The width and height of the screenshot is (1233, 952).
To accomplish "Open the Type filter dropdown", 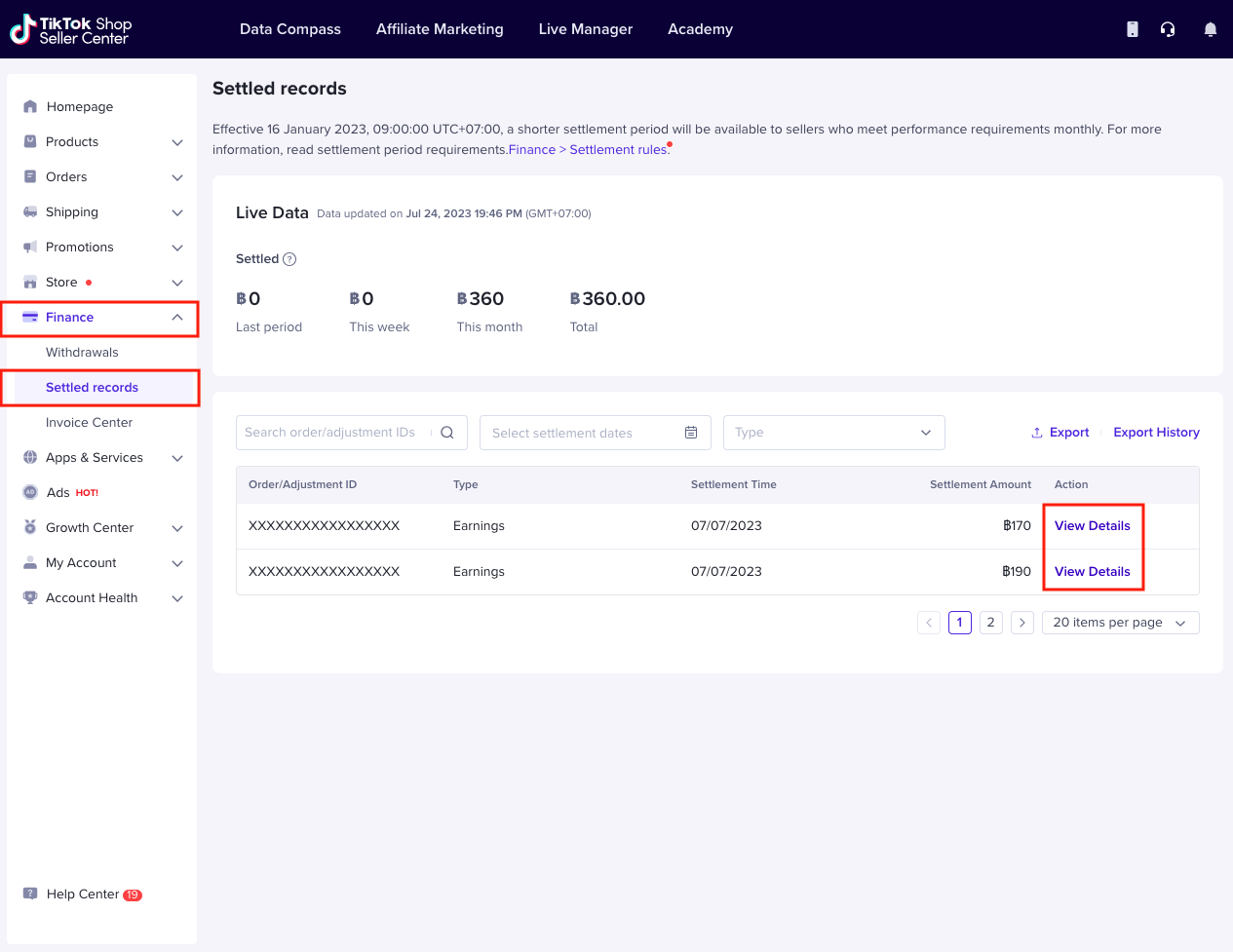I will click(833, 433).
